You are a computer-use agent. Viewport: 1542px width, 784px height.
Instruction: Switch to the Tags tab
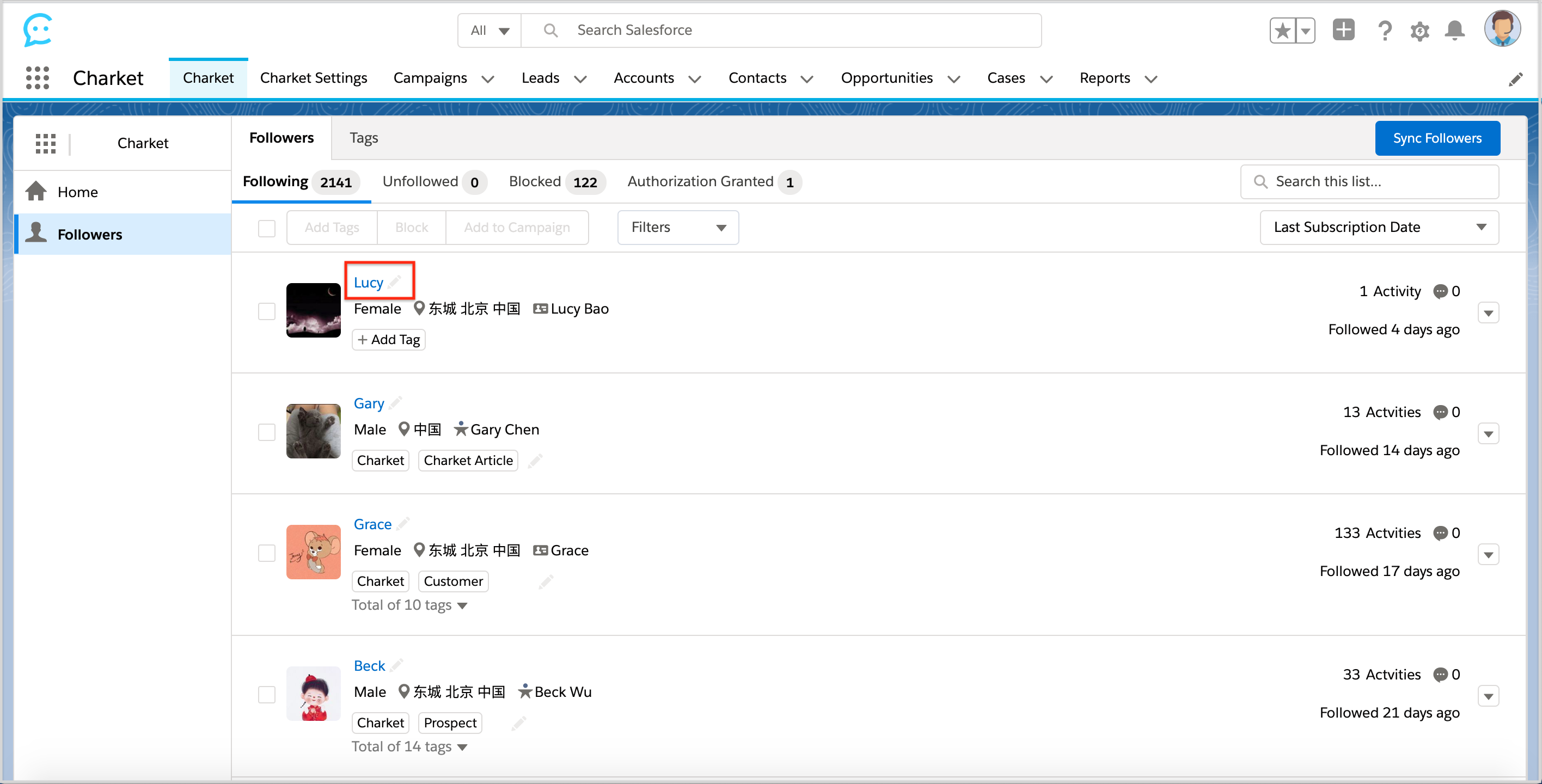[364, 138]
